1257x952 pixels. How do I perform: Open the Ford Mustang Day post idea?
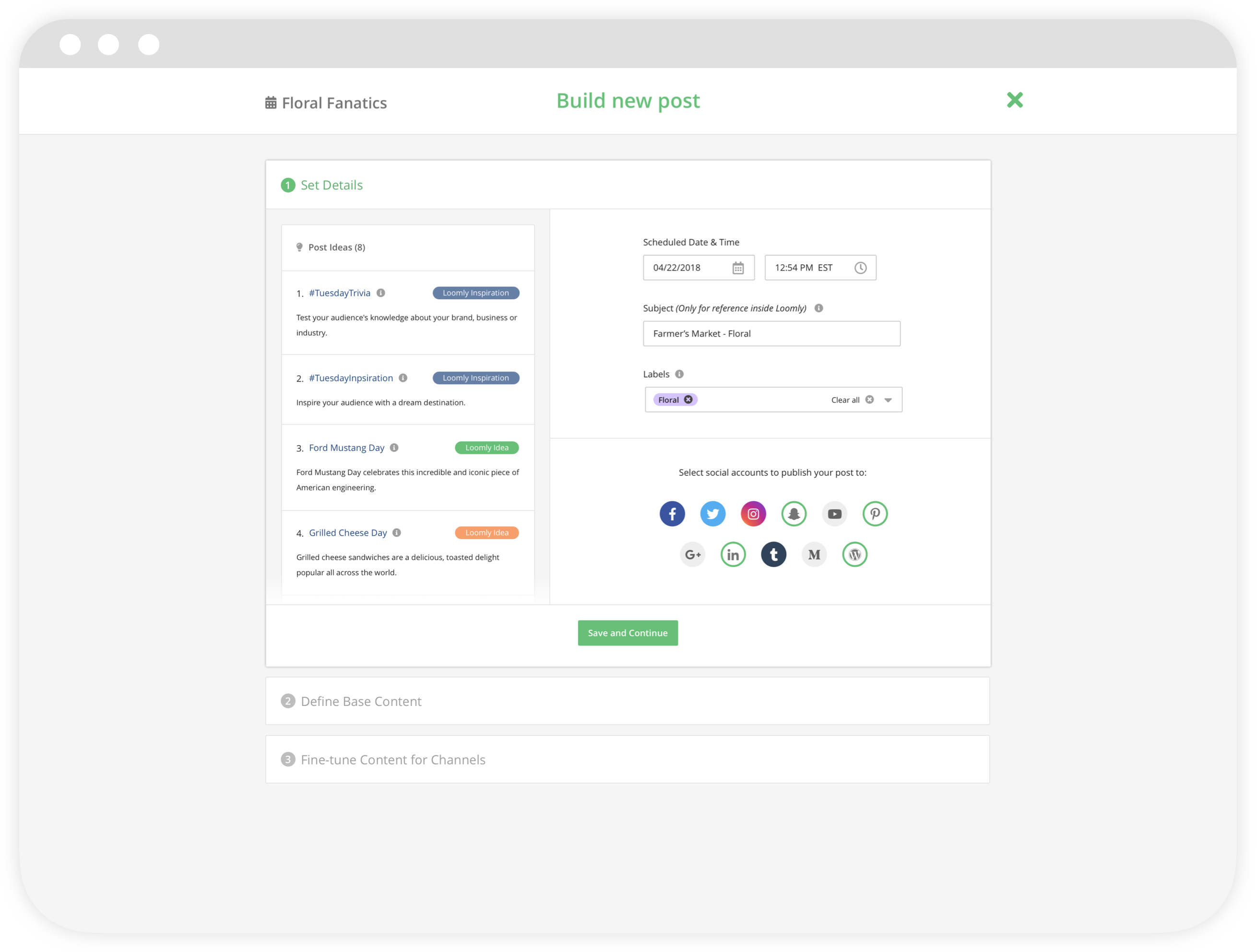[346, 447]
